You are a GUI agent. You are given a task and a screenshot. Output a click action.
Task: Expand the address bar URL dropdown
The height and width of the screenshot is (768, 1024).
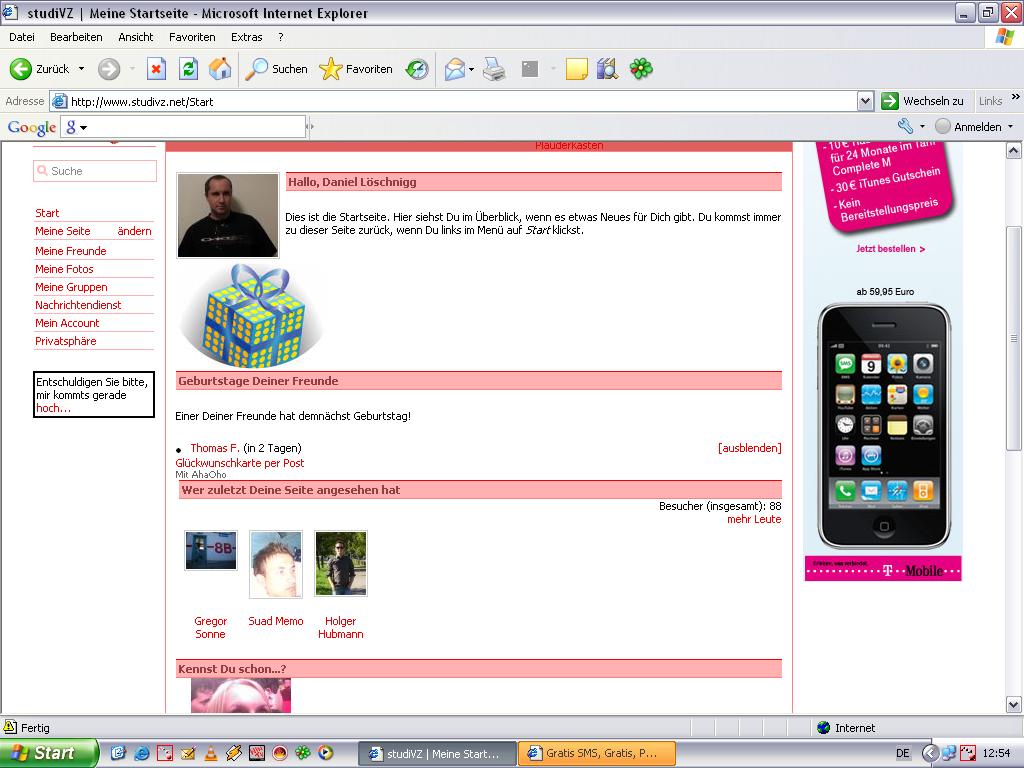click(x=865, y=101)
